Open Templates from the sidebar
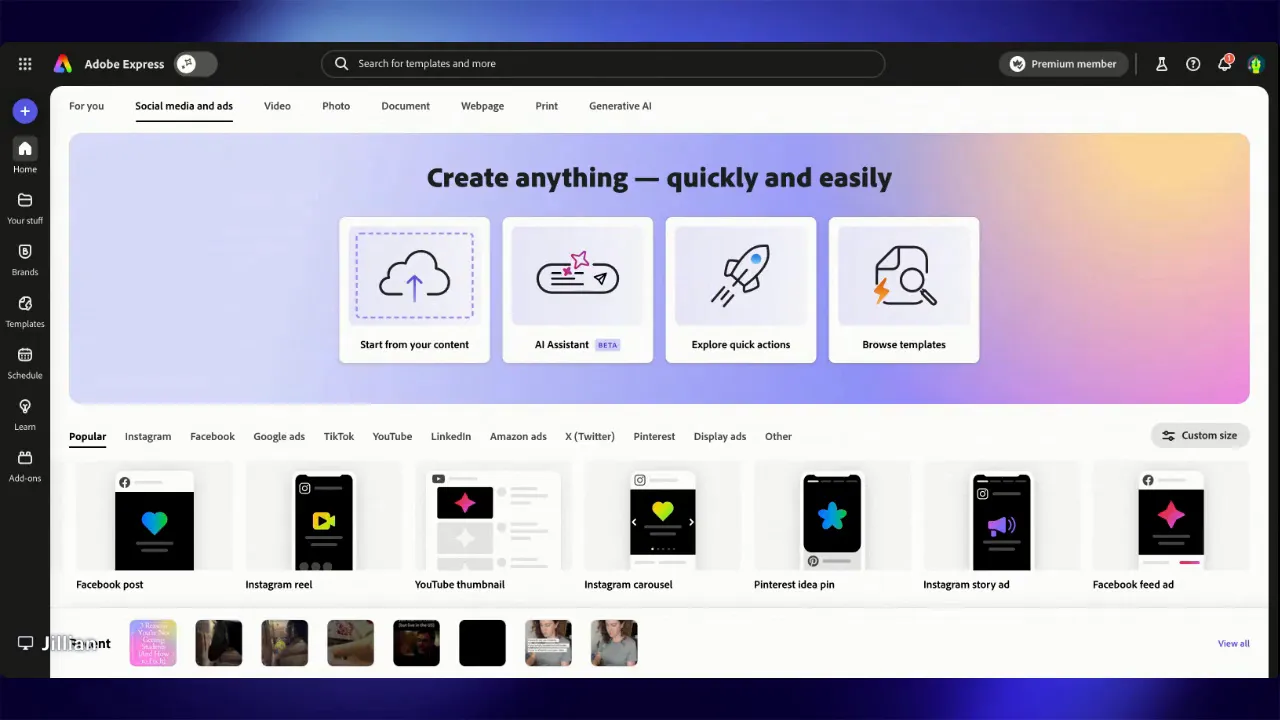This screenshot has width=1280, height=720. [x=24, y=311]
